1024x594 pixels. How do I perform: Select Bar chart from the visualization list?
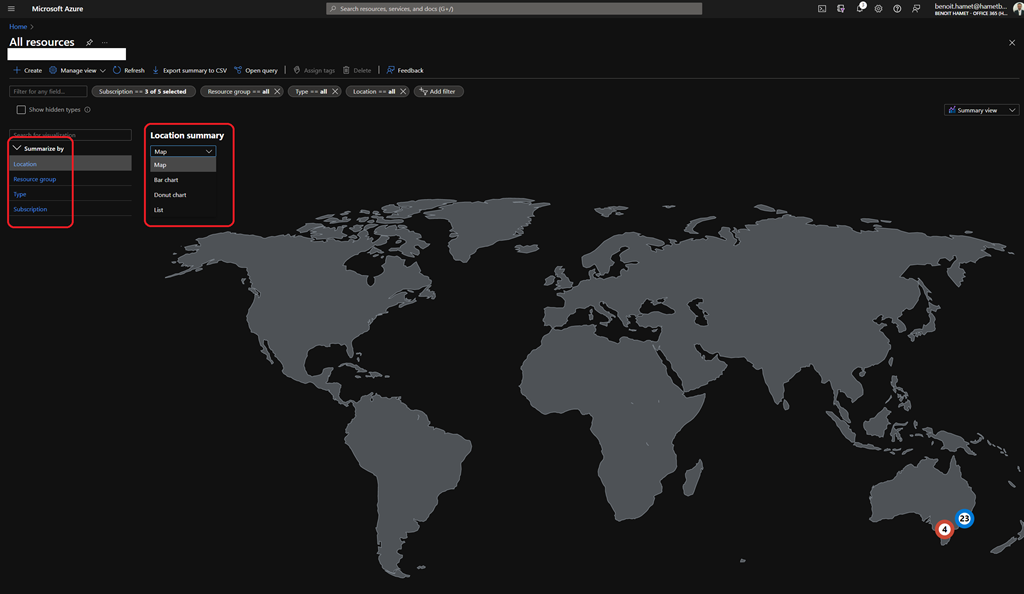coord(166,180)
